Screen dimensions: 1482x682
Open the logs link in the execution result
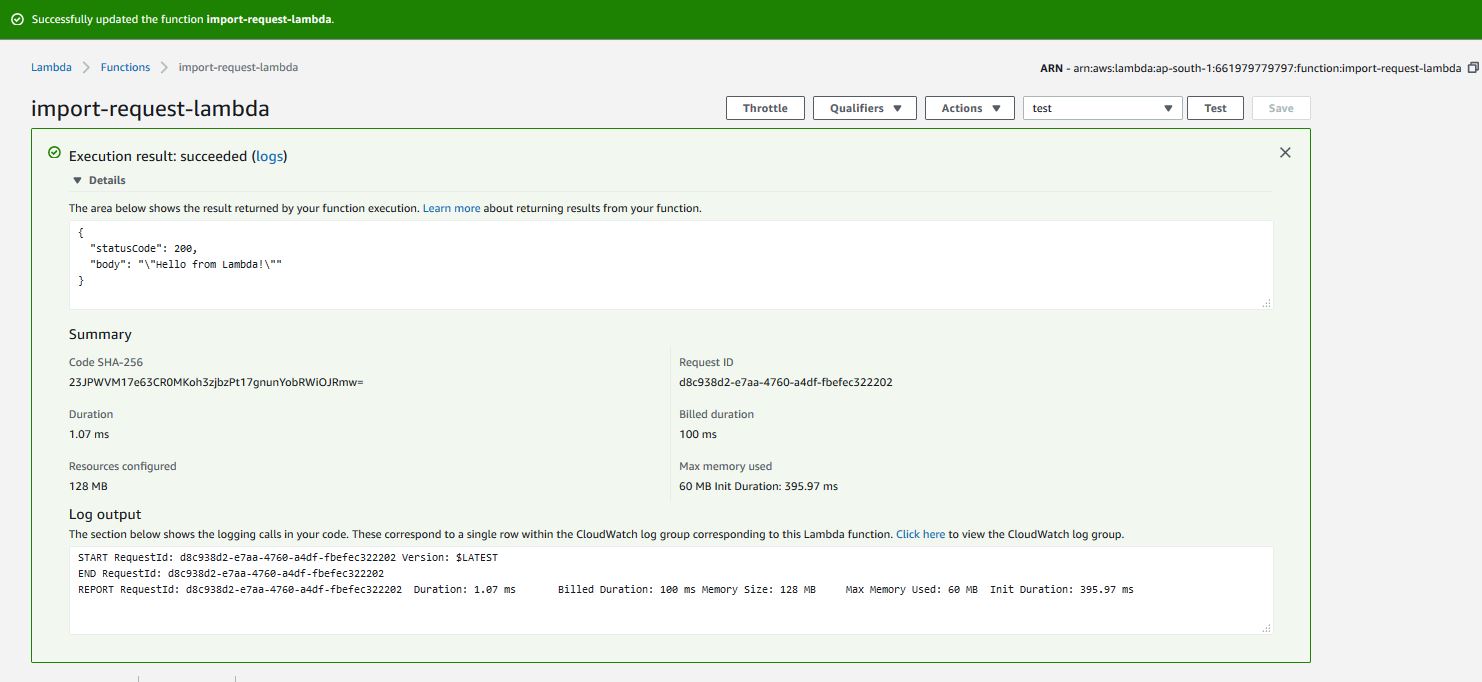tap(269, 157)
